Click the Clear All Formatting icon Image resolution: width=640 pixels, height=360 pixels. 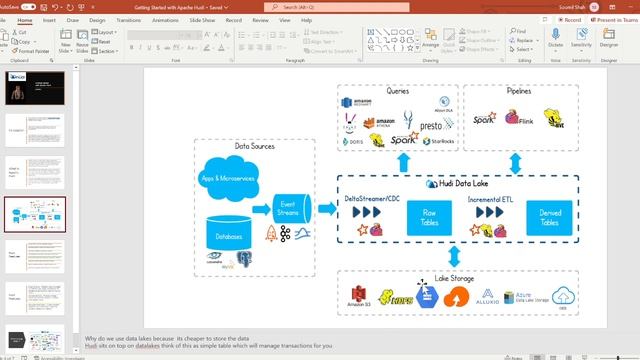[x=227, y=36]
